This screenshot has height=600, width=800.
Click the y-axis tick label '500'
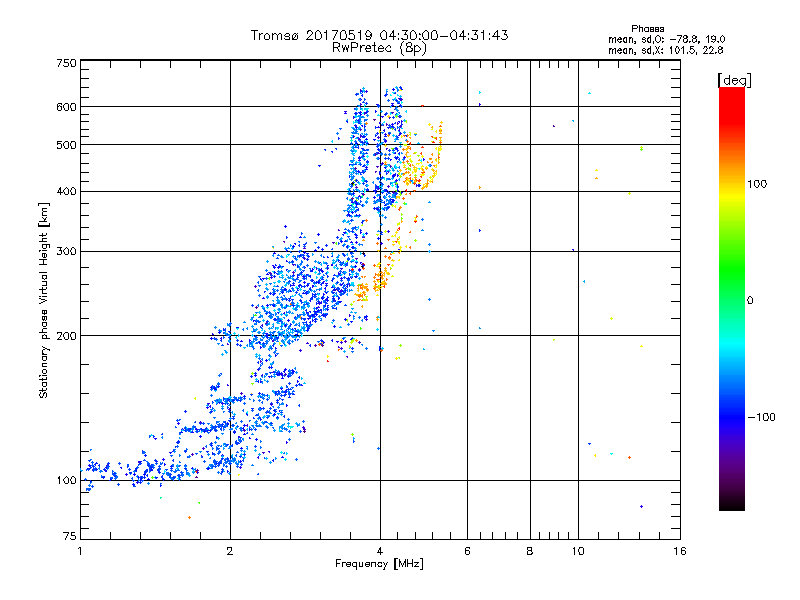point(66,145)
